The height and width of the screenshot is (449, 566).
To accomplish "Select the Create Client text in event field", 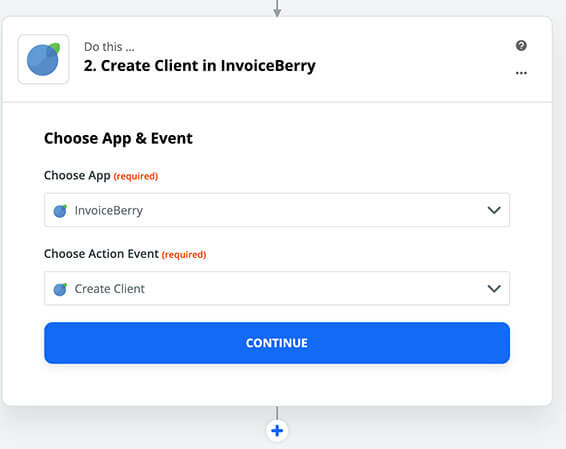I will 109,289.
